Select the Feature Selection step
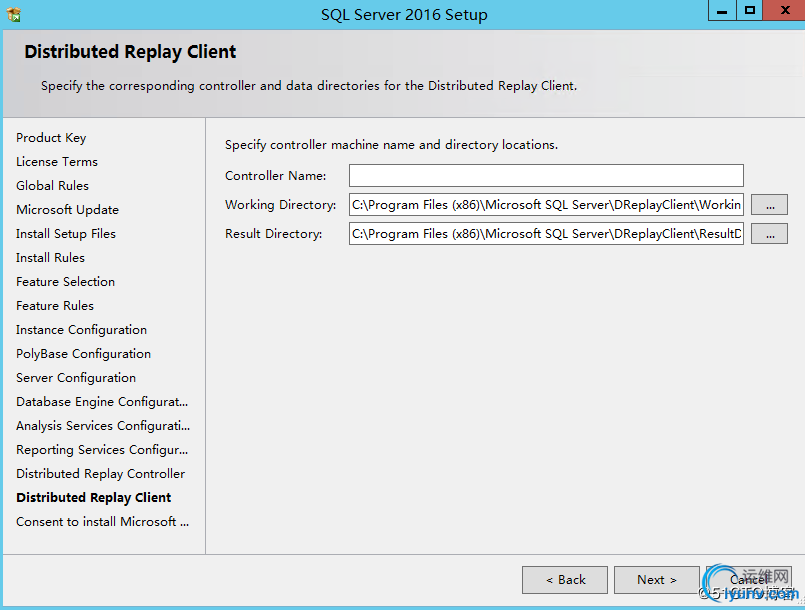Screen dimensions: 805x610 tap(65, 282)
